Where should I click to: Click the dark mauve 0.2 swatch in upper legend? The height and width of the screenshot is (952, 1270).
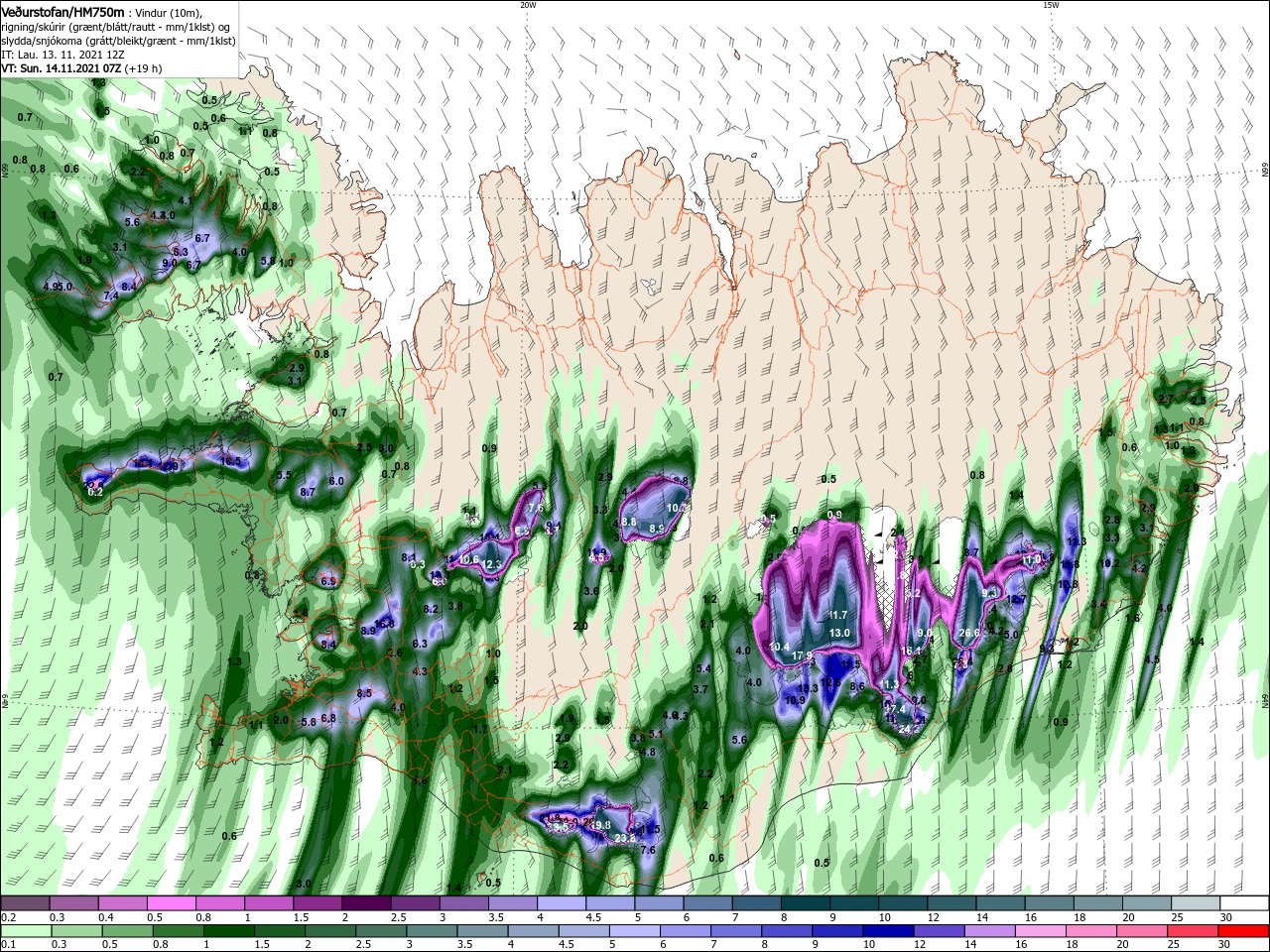pos(24,903)
